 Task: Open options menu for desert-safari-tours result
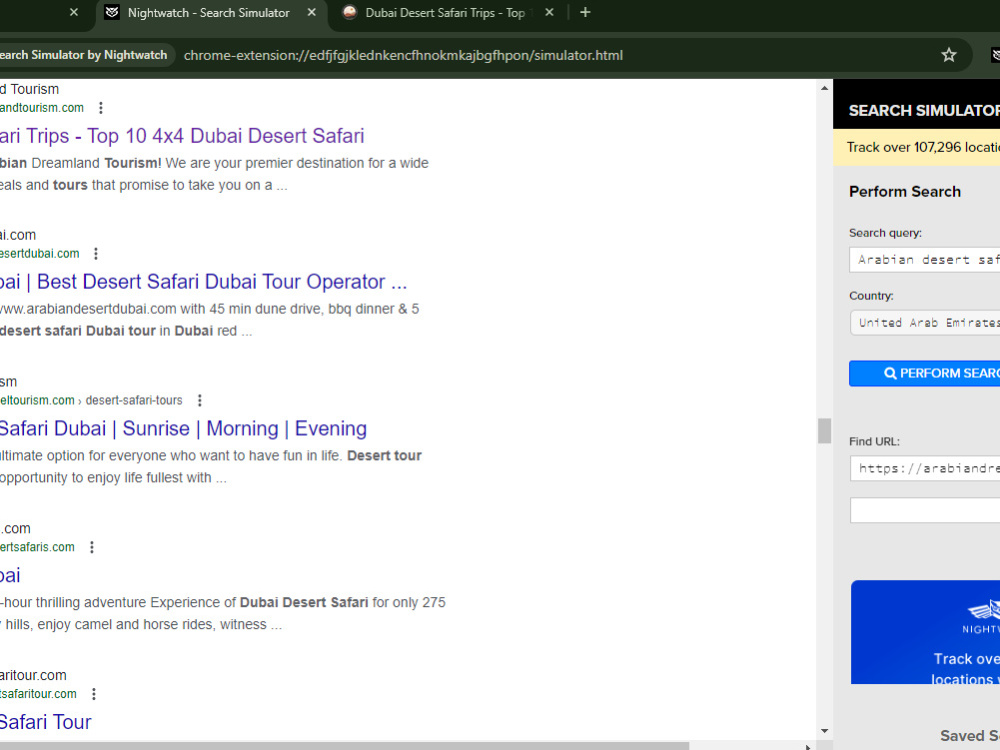click(x=200, y=401)
